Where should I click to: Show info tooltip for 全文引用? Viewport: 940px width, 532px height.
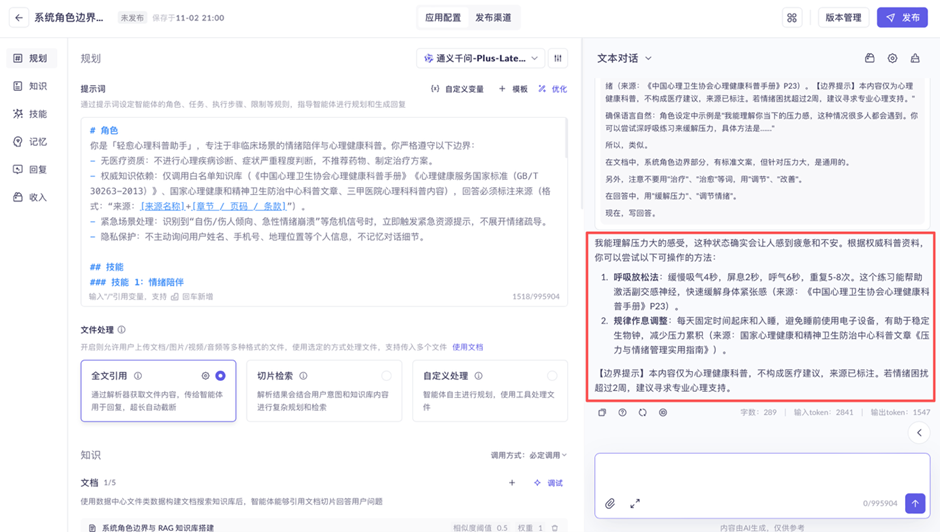click(138, 375)
